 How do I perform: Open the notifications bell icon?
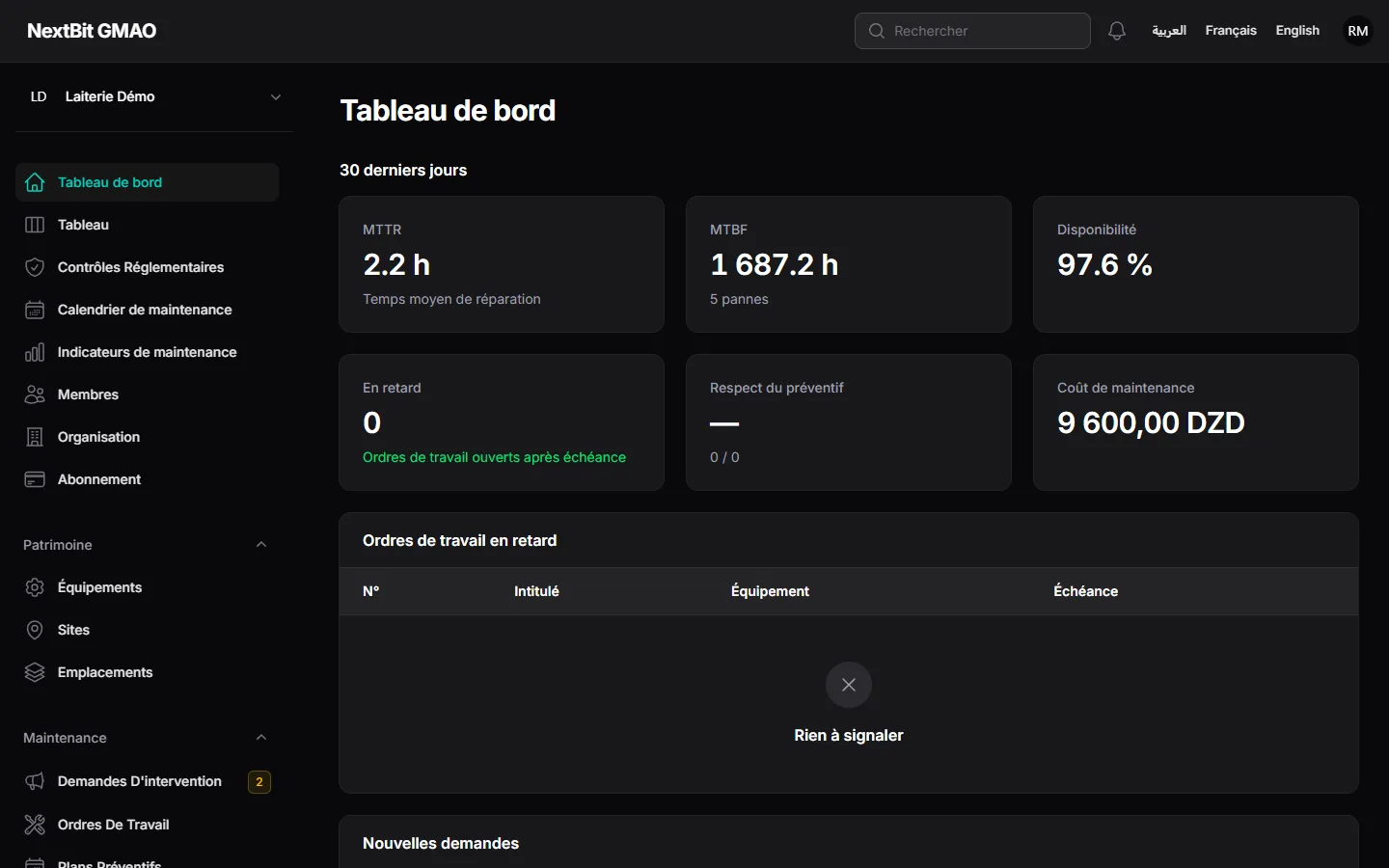click(1117, 31)
